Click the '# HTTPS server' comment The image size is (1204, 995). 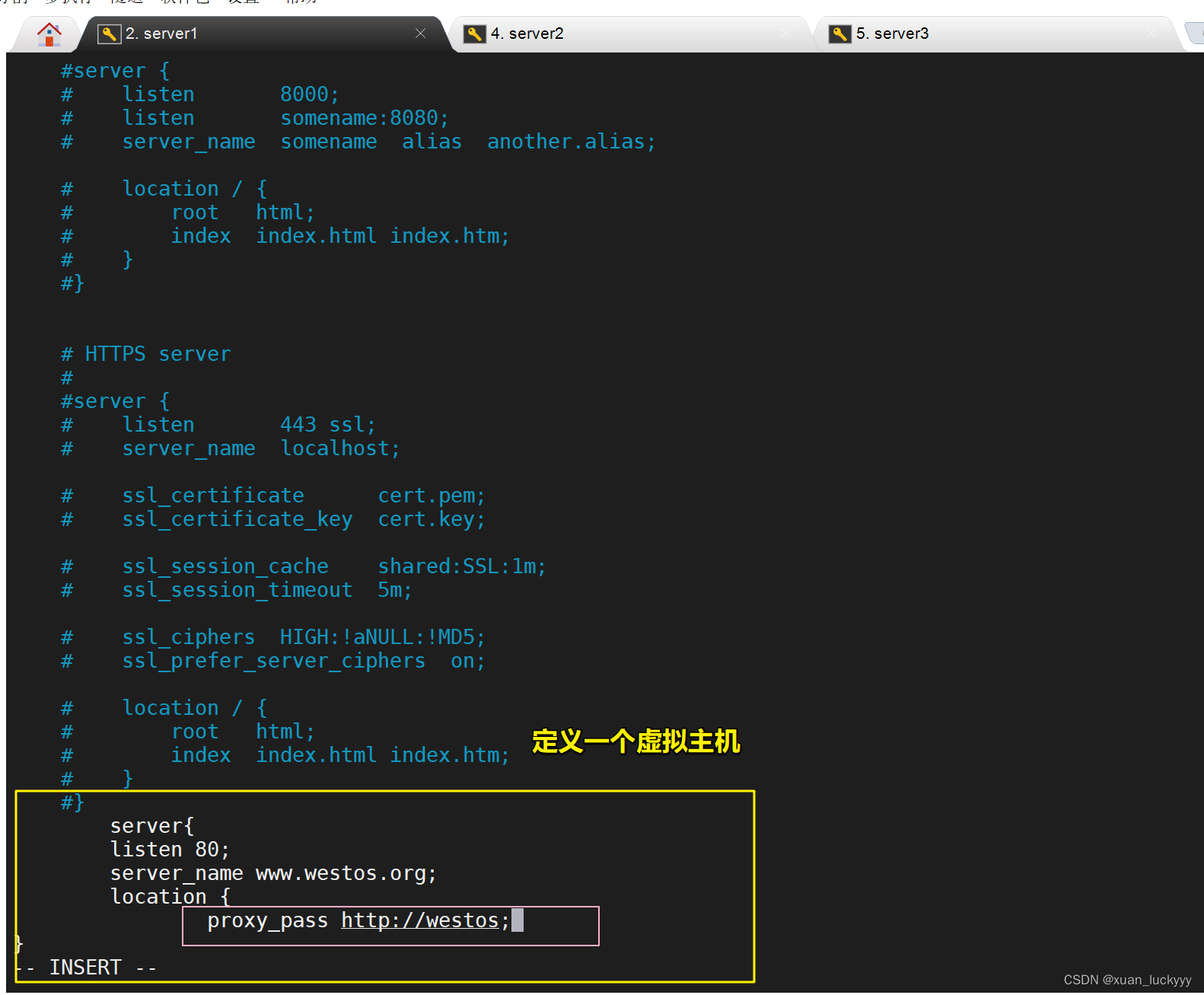pos(145,354)
